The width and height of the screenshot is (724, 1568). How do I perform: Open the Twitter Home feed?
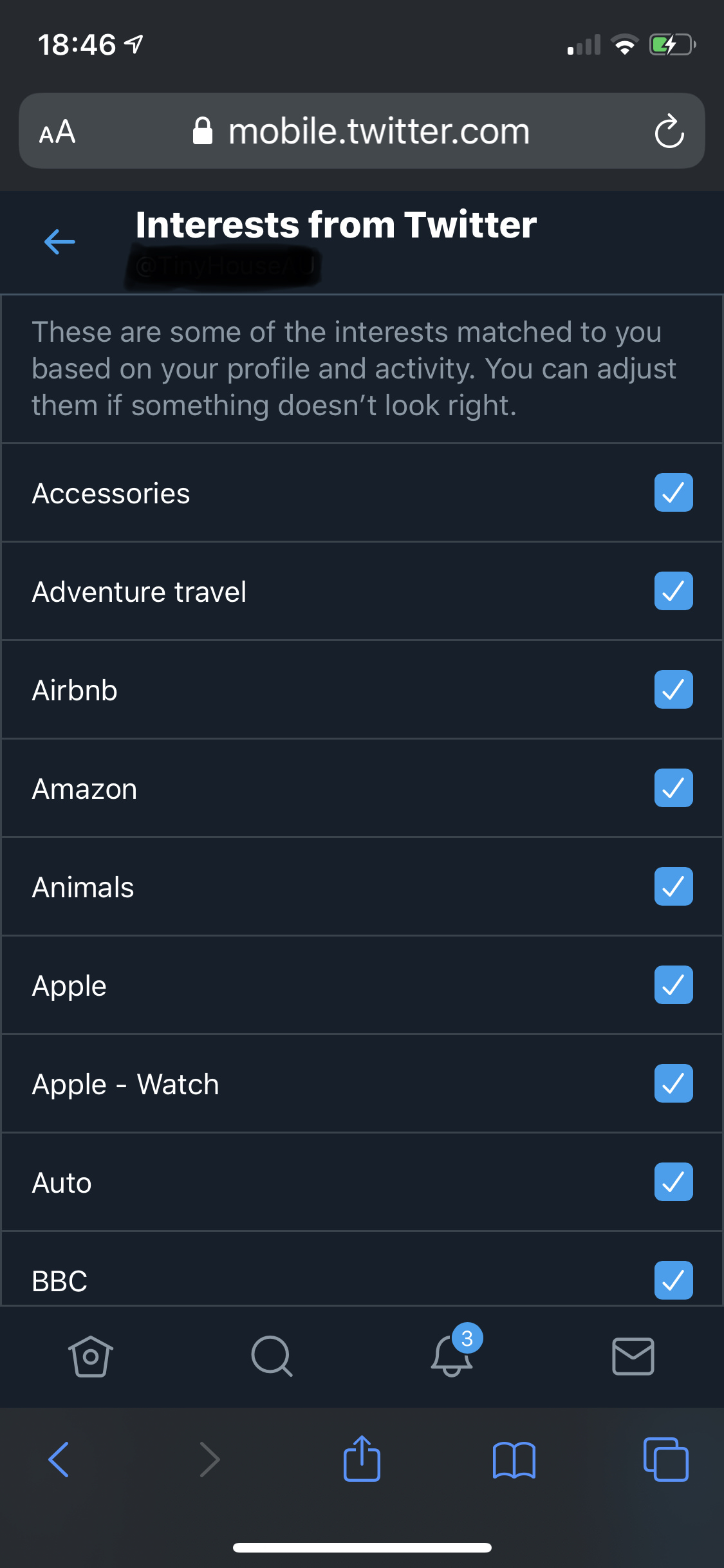90,1357
